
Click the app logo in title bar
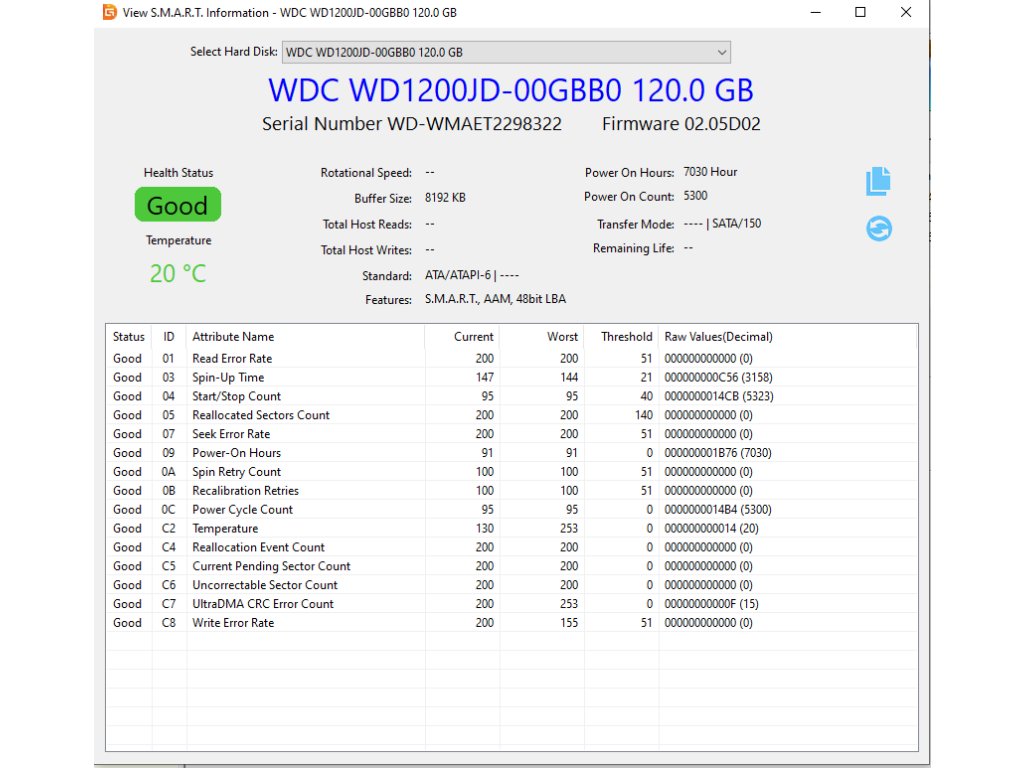coord(109,13)
